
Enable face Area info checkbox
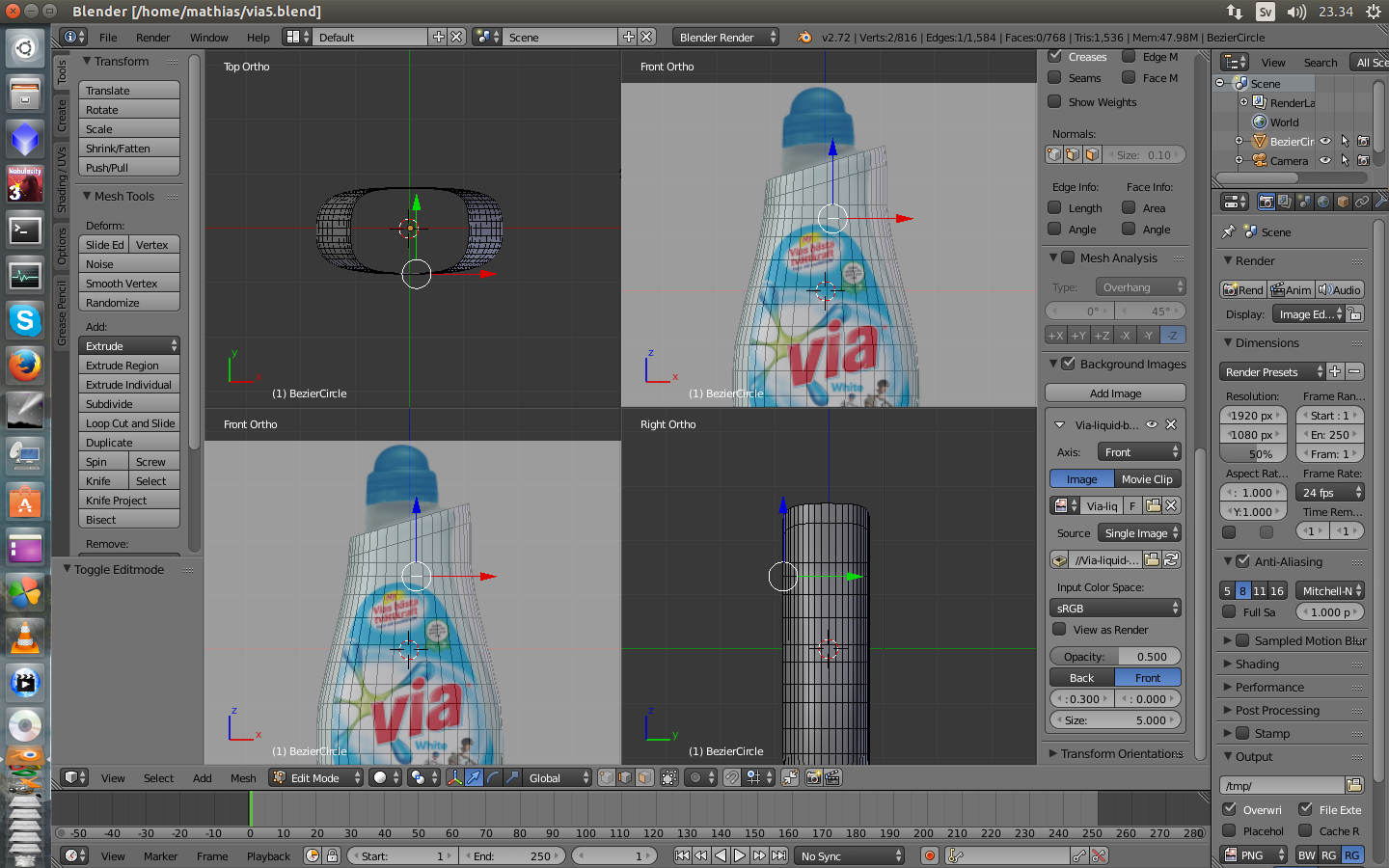coord(1129,207)
